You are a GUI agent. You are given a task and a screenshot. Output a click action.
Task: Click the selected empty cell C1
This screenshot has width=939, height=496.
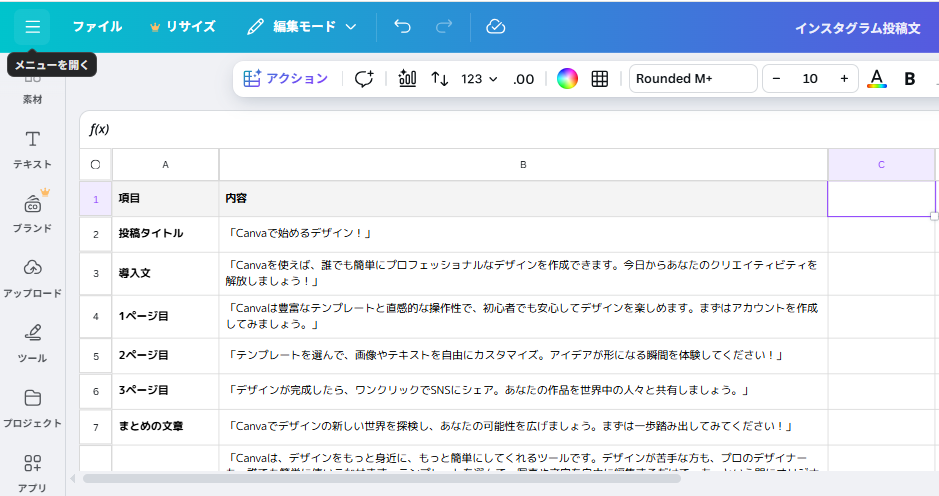click(881, 199)
